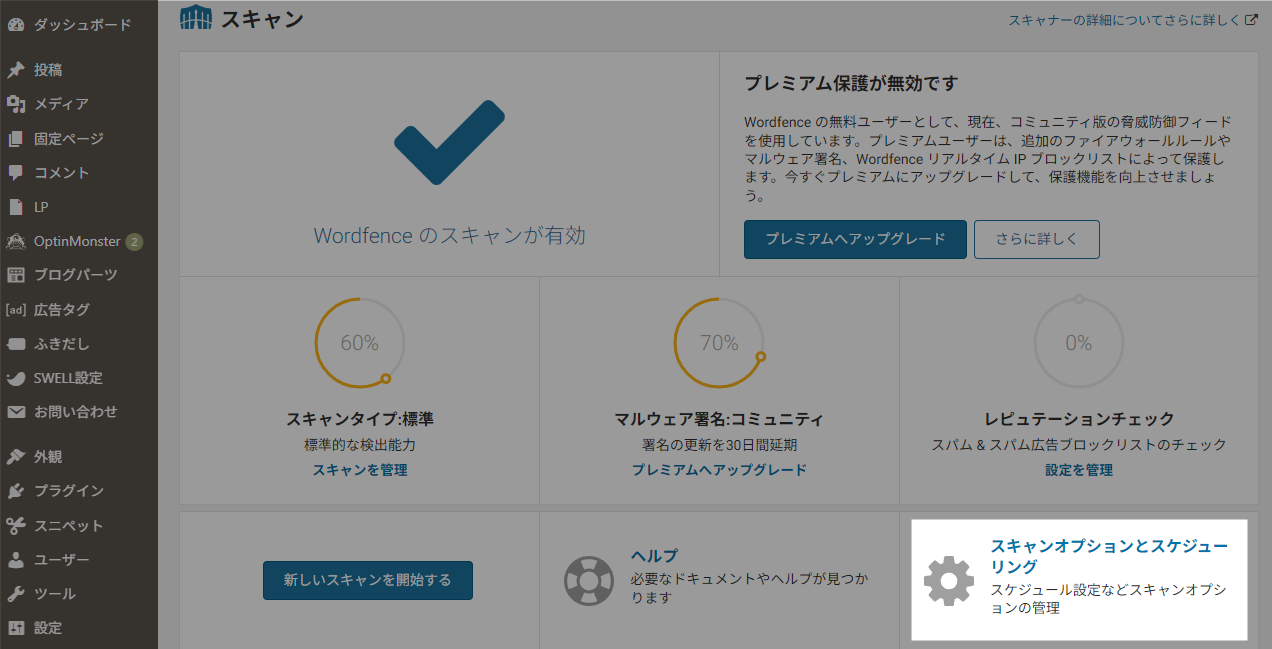Viewport: 1272px width, 649px height.
Task: Click the 60% scan type progress ring
Action: tap(358, 342)
